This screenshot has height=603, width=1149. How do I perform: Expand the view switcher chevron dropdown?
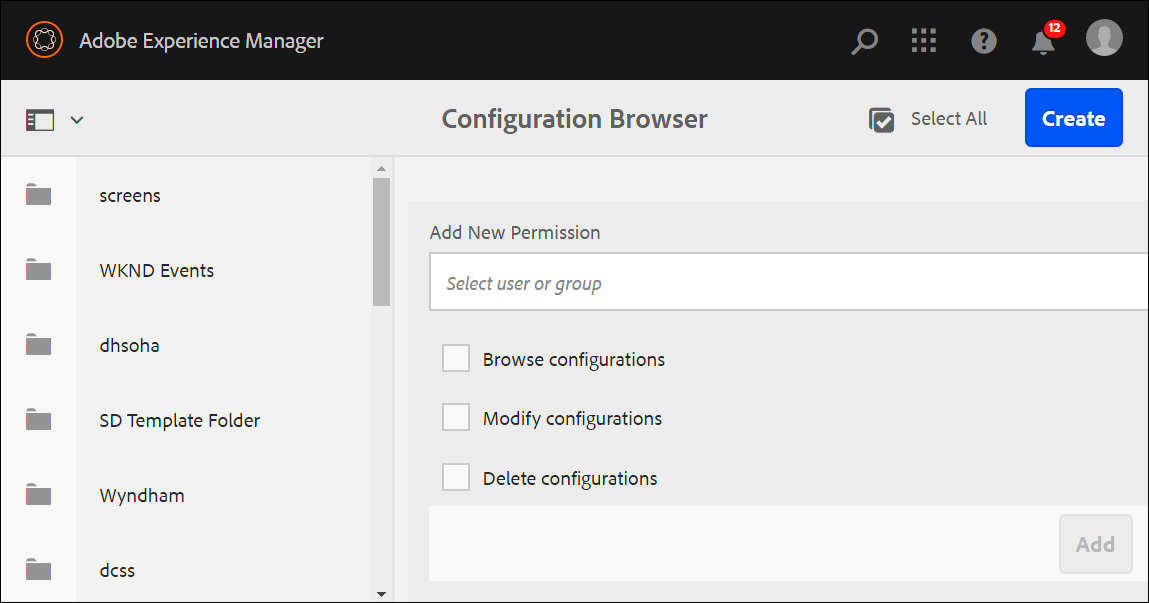click(77, 119)
